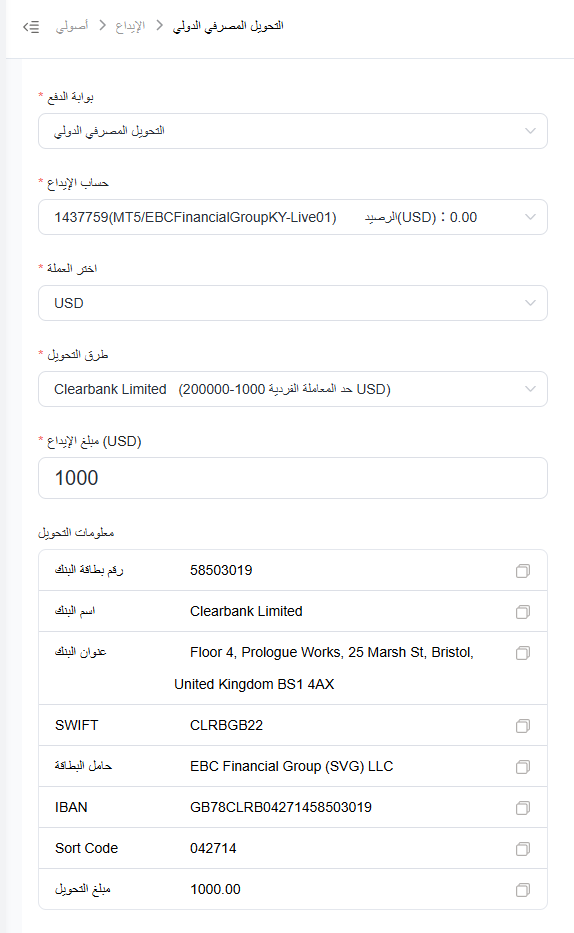The image size is (574, 933).
Task: Select the SWIFT row label
Action: 77,725
